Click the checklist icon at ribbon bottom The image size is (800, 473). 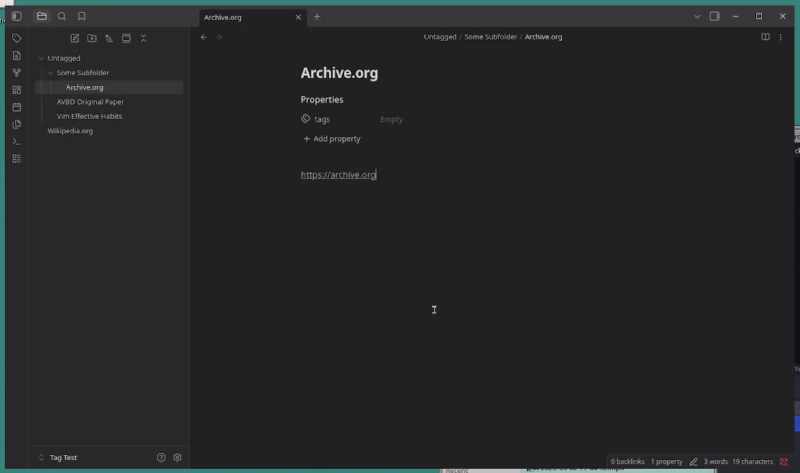click(x=16, y=159)
